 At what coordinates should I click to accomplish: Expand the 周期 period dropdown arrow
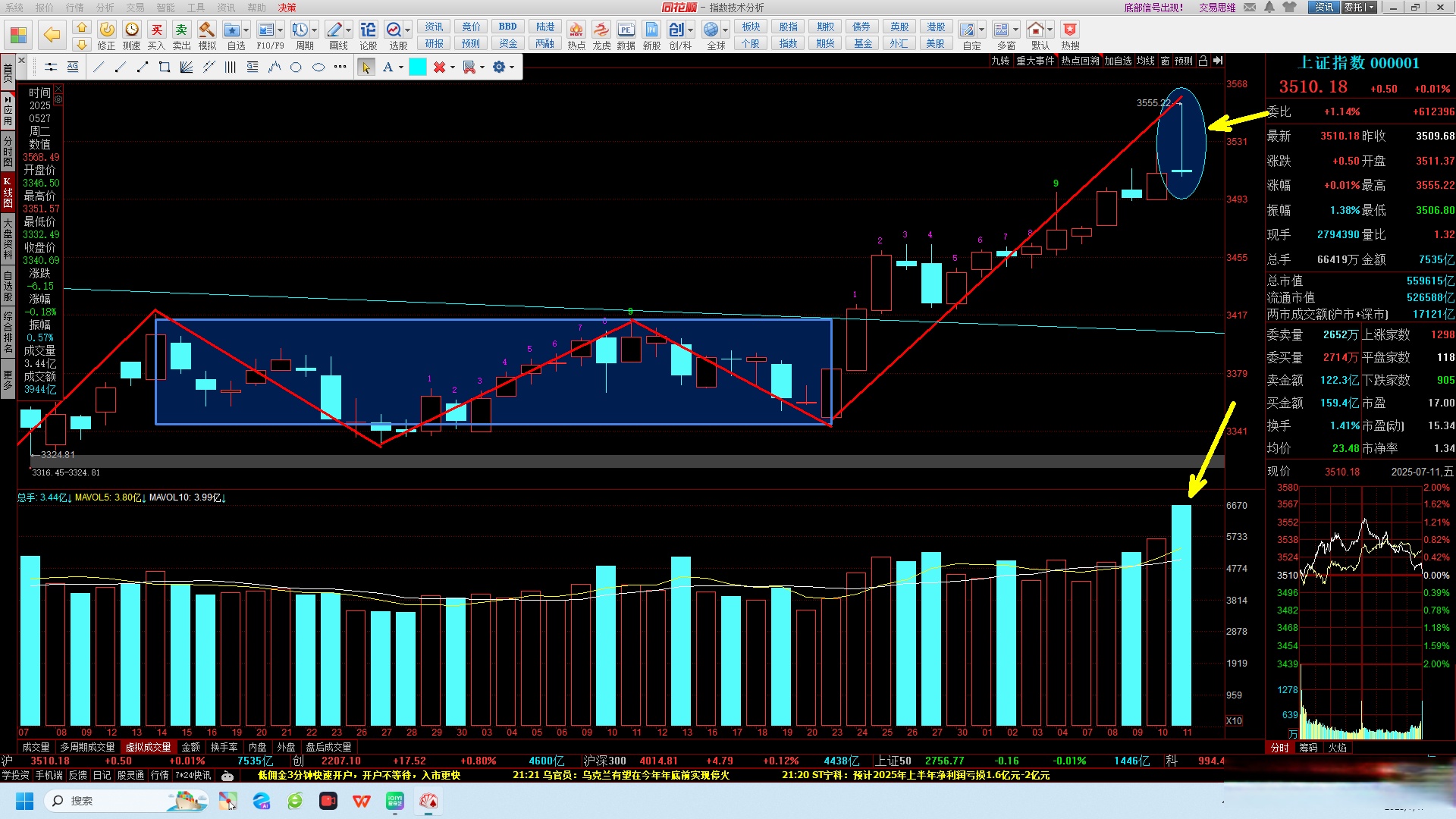(315, 30)
